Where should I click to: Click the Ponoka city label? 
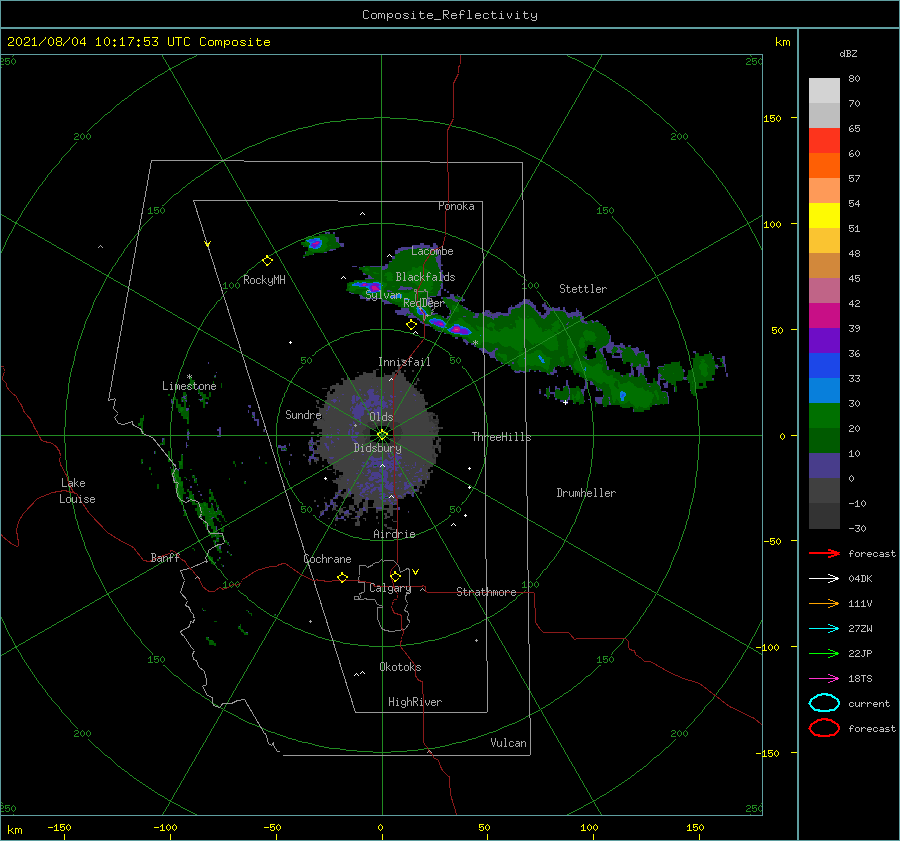pos(456,206)
